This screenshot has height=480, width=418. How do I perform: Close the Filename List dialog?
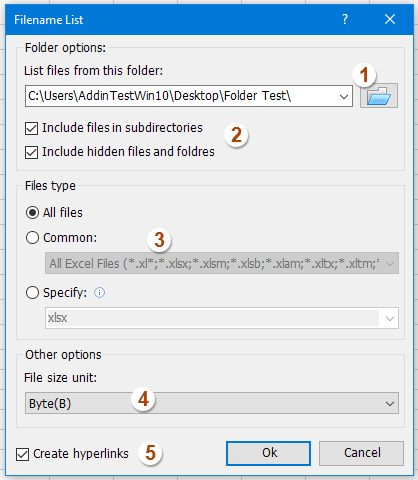390,19
